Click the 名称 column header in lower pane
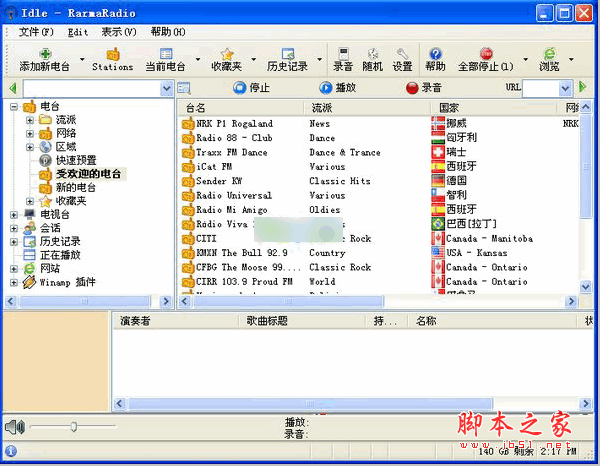This screenshot has width=600, height=466. coord(493,321)
